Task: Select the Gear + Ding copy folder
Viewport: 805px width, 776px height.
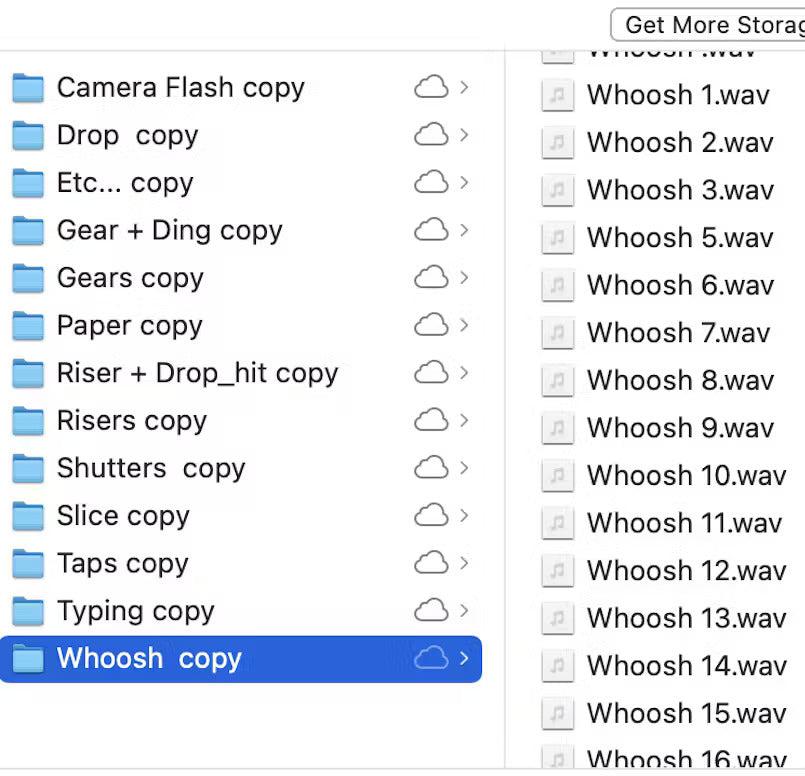Action: point(170,230)
